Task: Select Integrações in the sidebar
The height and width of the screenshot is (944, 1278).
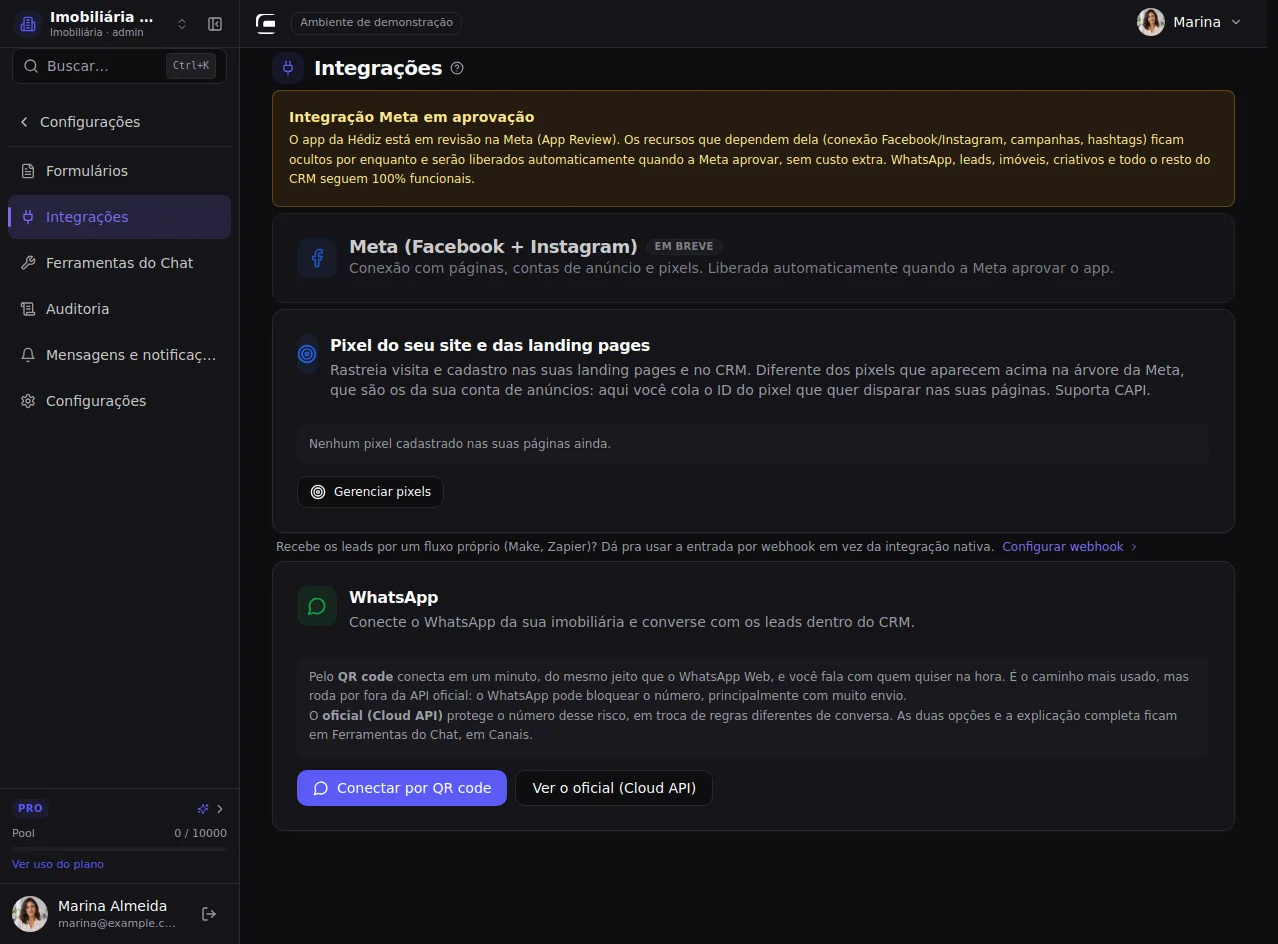Action: [x=119, y=217]
